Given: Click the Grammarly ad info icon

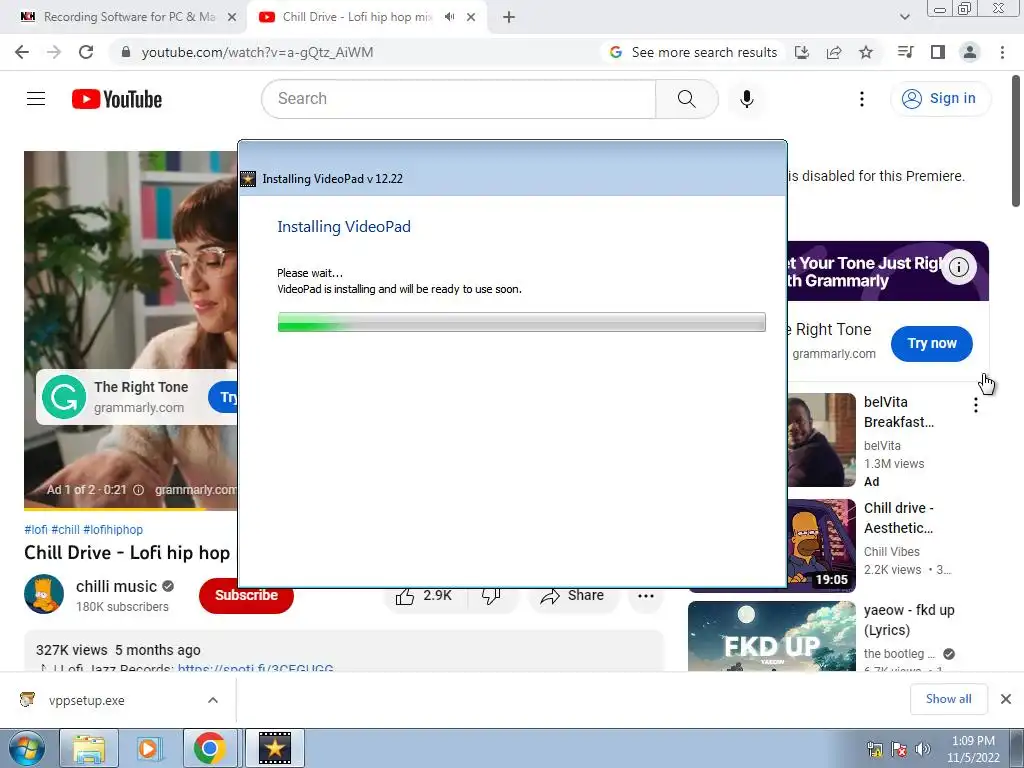Looking at the screenshot, I should coord(958,266).
